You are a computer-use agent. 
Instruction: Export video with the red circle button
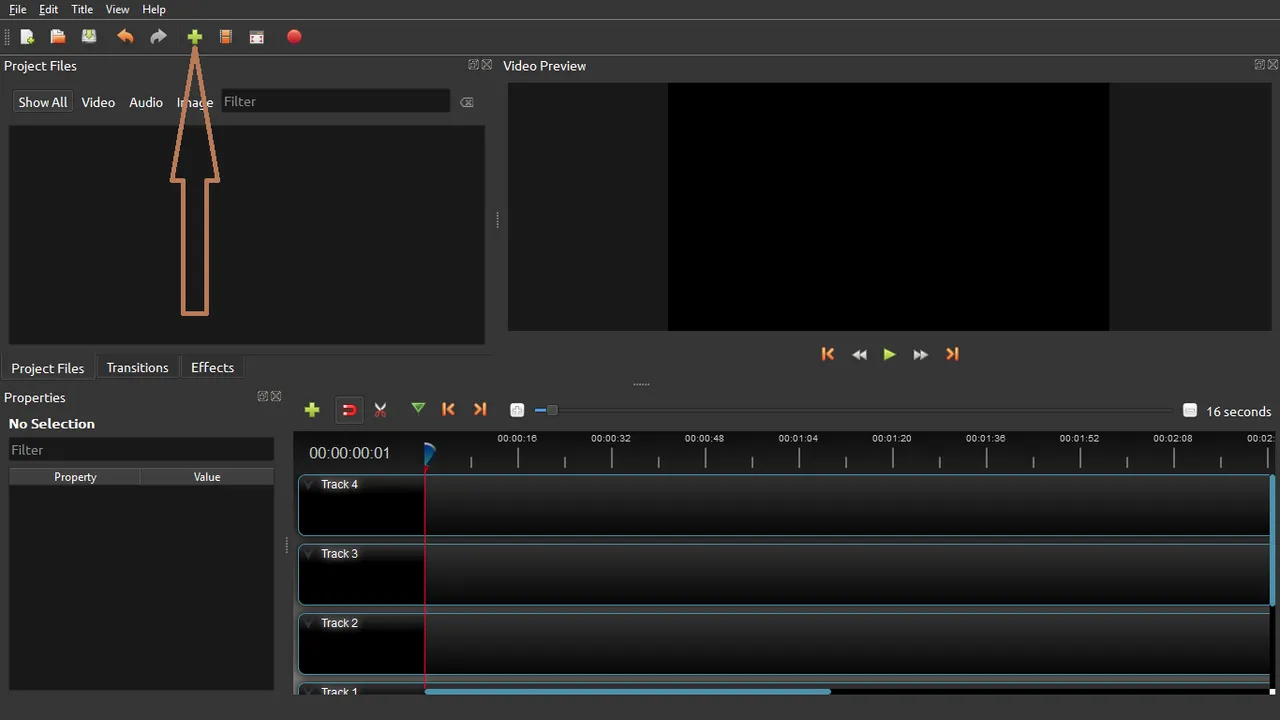click(294, 37)
